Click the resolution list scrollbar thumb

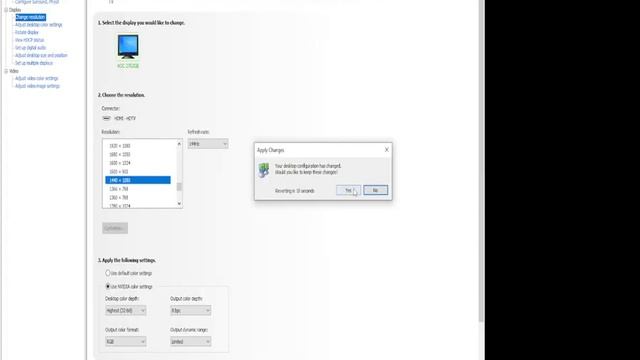coord(179,187)
